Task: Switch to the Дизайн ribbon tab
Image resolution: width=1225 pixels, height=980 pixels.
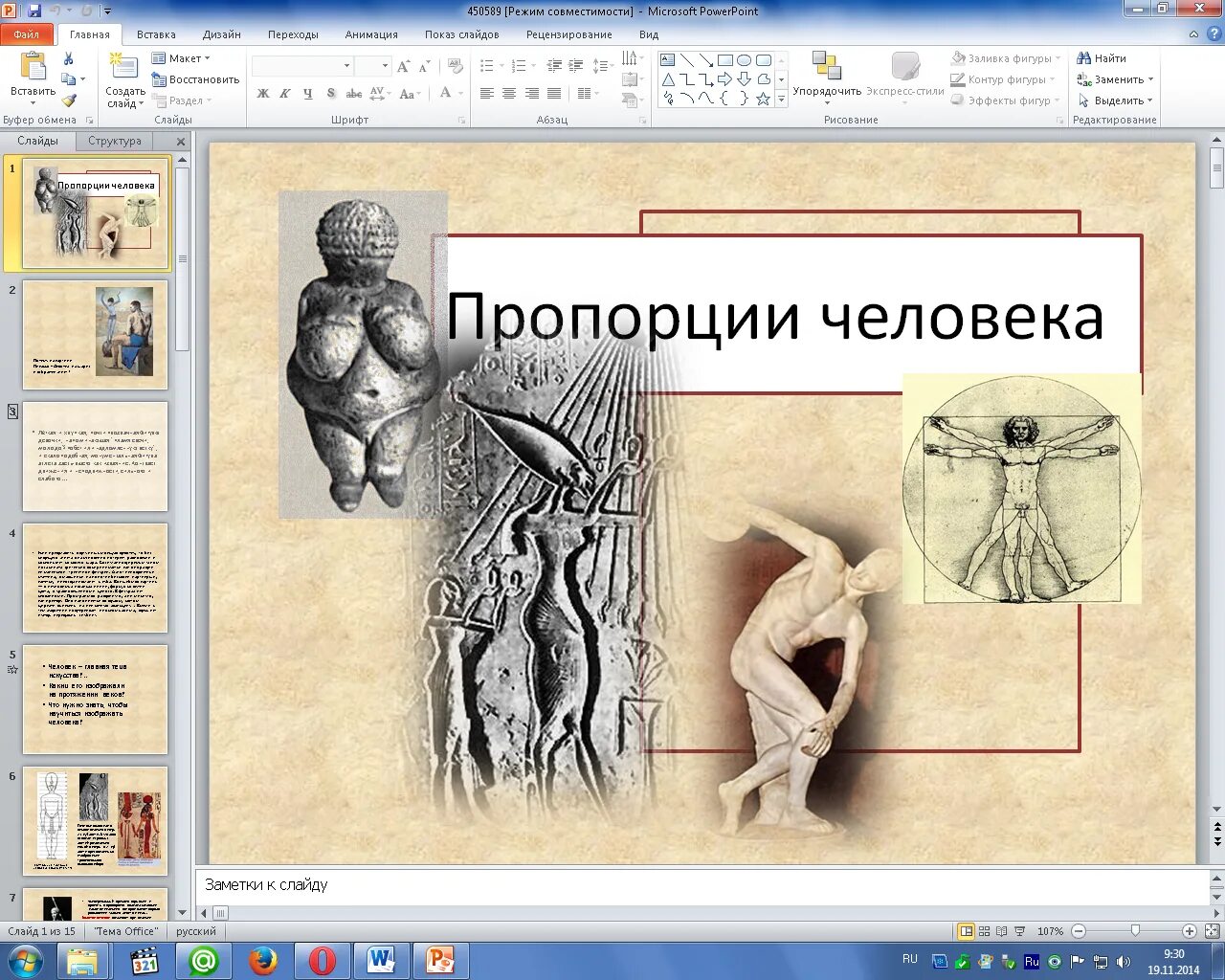Action: tap(222, 34)
